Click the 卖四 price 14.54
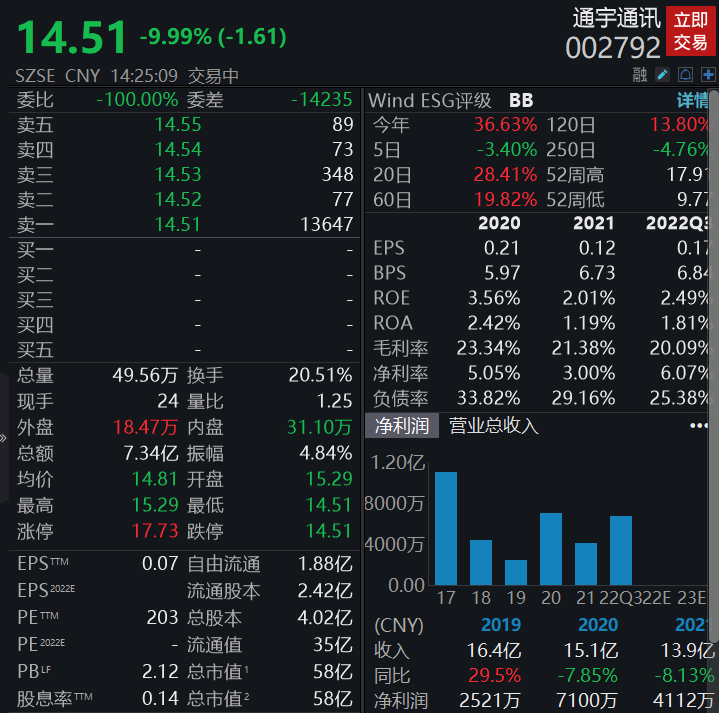719x713 pixels. (178, 149)
